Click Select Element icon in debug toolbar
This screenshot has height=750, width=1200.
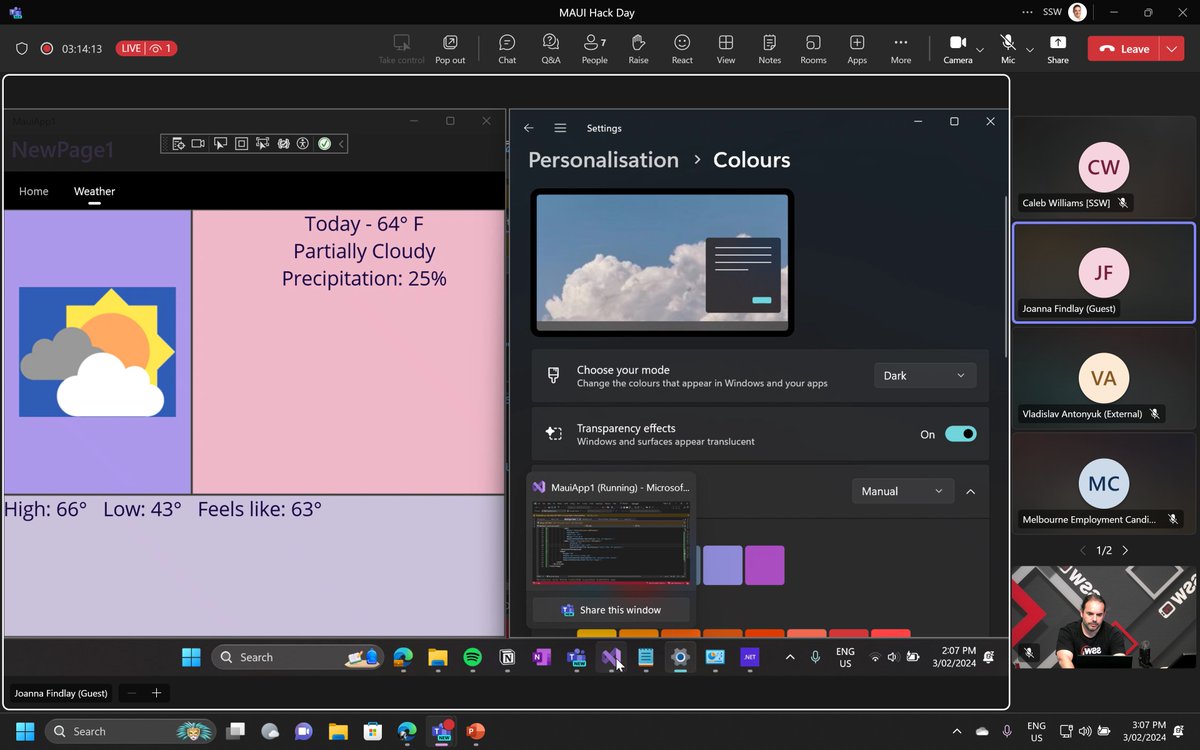tap(220, 144)
